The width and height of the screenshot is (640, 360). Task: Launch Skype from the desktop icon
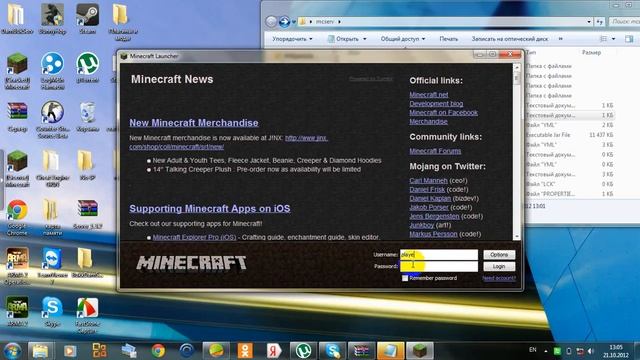pos(52,312)
